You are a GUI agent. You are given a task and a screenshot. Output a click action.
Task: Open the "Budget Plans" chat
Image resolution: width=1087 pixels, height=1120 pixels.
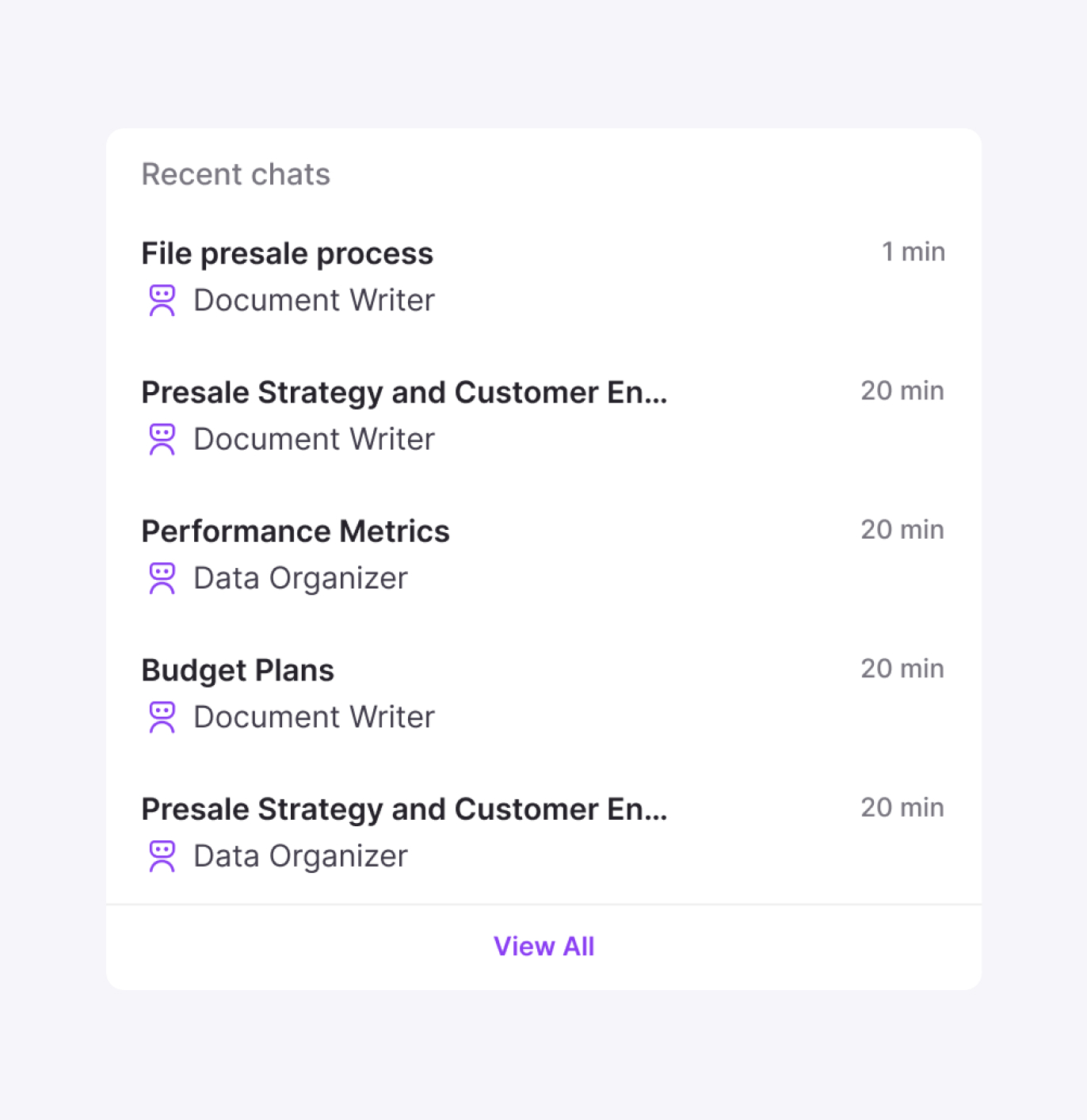click(237, 669)
